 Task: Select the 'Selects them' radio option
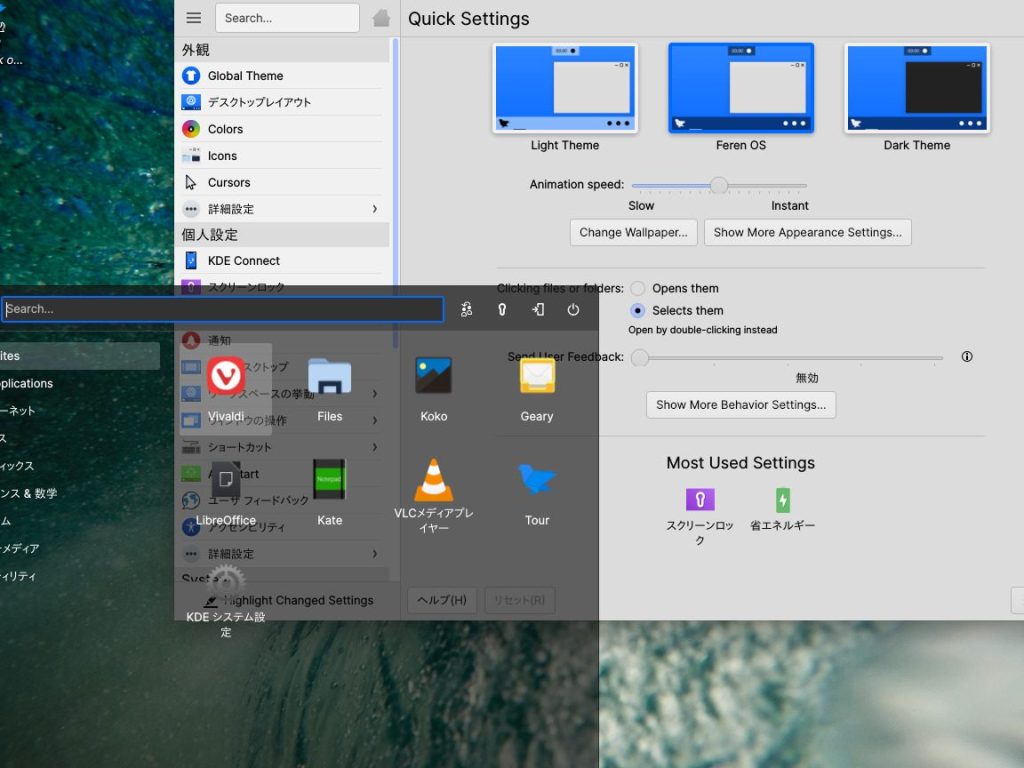coord(638,311)
